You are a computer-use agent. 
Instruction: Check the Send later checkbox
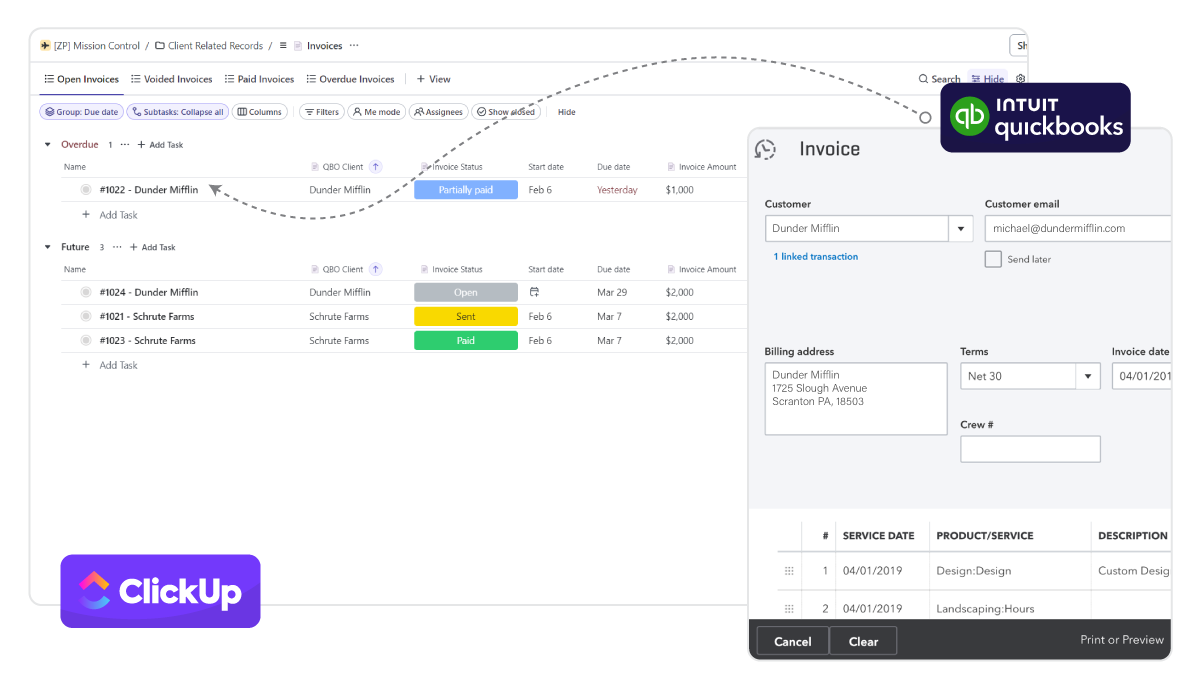993,259
